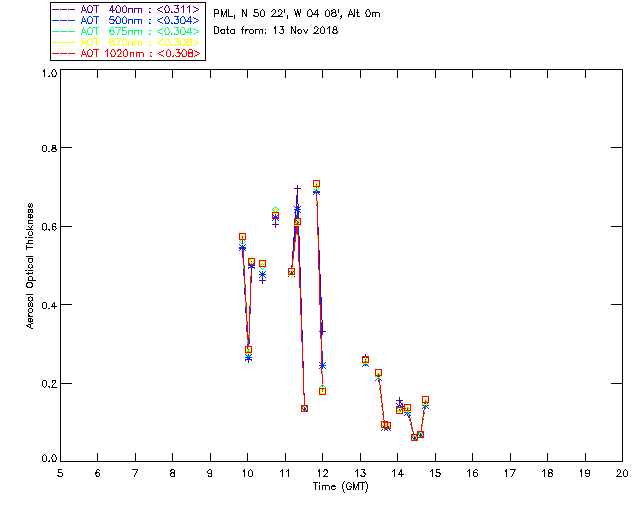Click the 1.0 y-axis tick label
Screen dimensions: 640x512
click(49, 73)
